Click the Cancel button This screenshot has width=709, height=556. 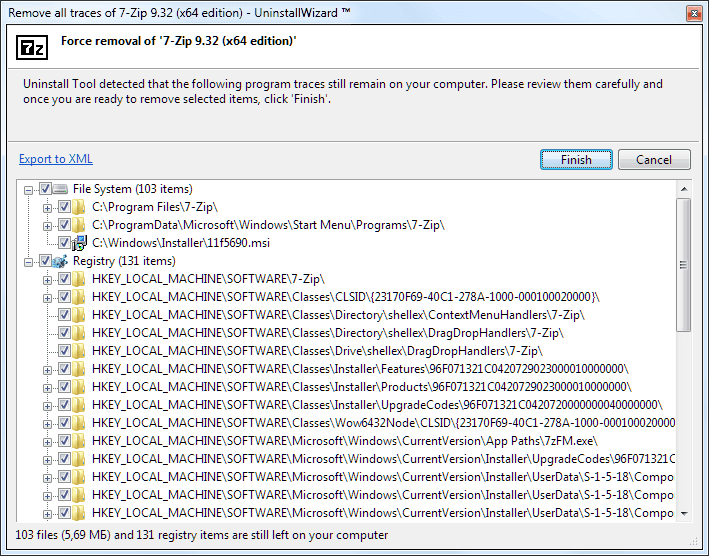point(654,160)
